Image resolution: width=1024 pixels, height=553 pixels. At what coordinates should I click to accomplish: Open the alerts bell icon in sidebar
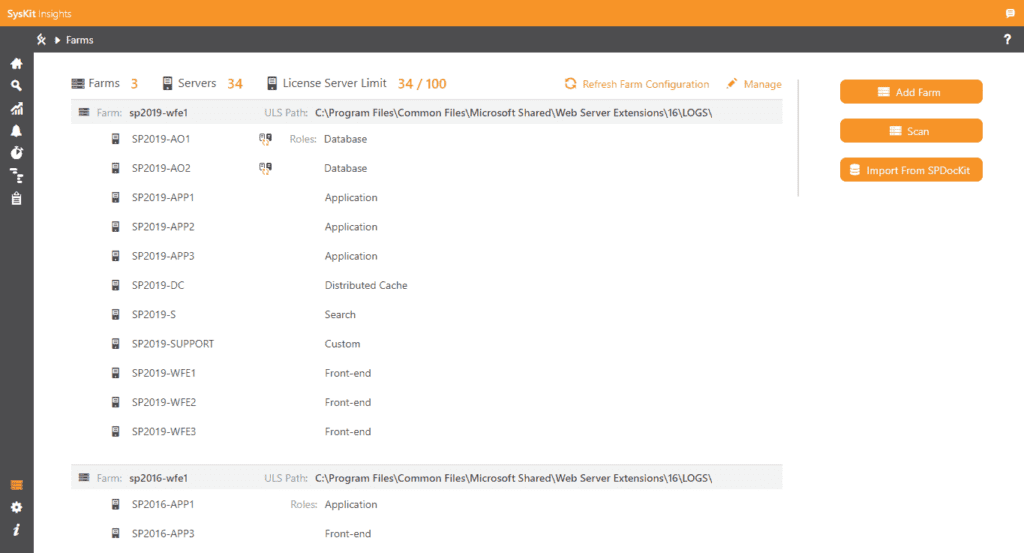[x=16, y=131]
